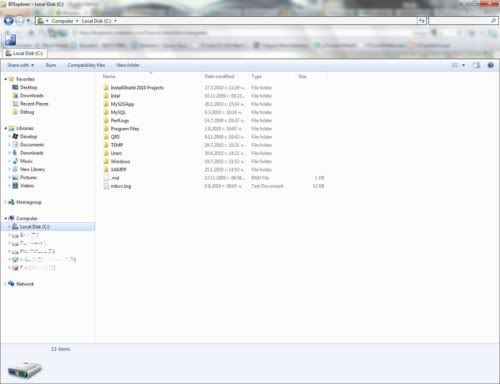Sort by the Date modified column header
Image resolution: width=500 pixels, height=384 pixels.
point(219,76)
